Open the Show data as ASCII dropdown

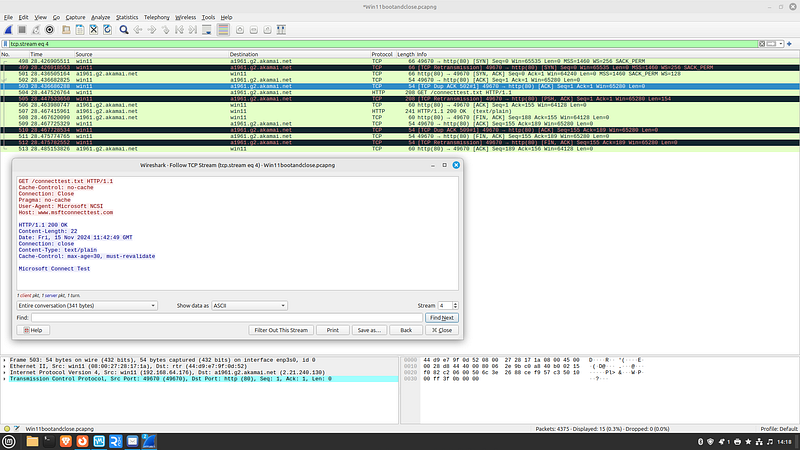pos(249,306)
